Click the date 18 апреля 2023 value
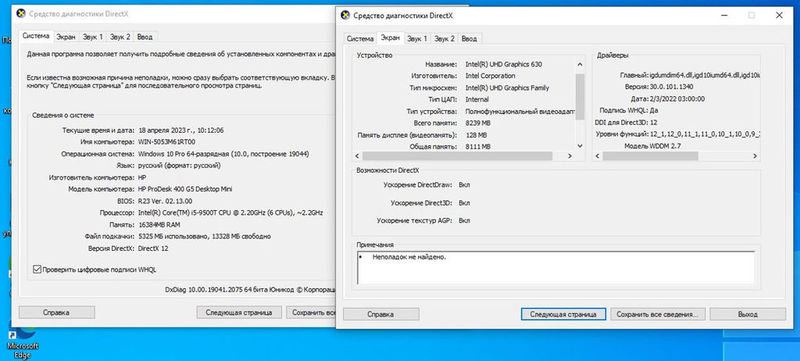Viewport: 800px width, 361px height. [181, 130]
